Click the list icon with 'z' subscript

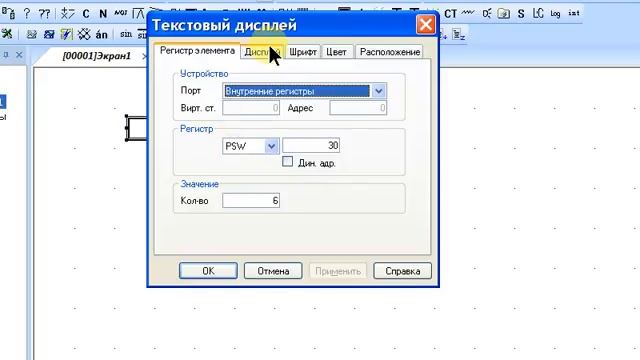(x=459, y=34)
